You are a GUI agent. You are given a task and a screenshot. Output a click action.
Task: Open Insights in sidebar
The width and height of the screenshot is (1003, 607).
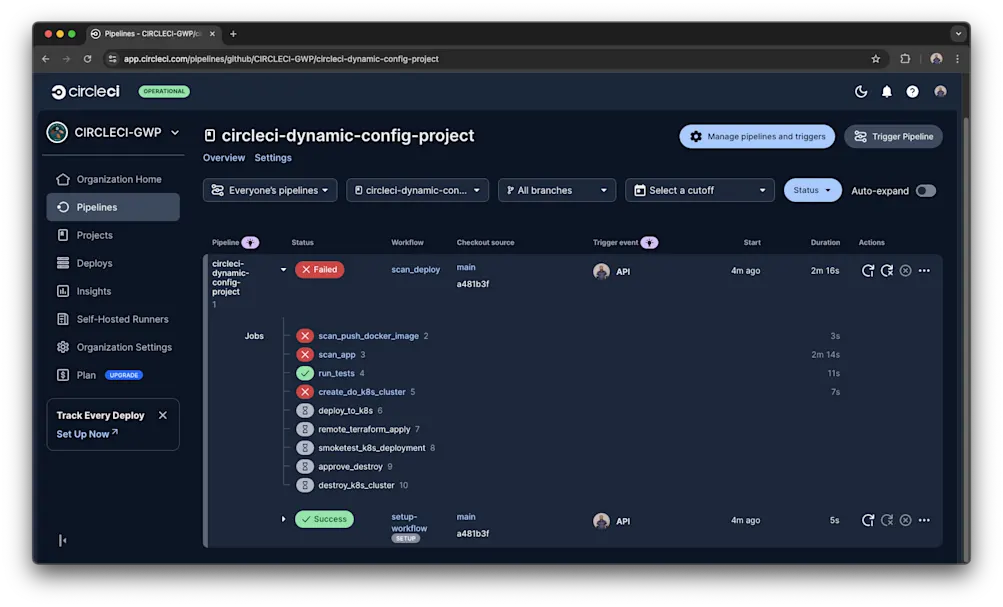pyautogui.click(x=113, y=291)
